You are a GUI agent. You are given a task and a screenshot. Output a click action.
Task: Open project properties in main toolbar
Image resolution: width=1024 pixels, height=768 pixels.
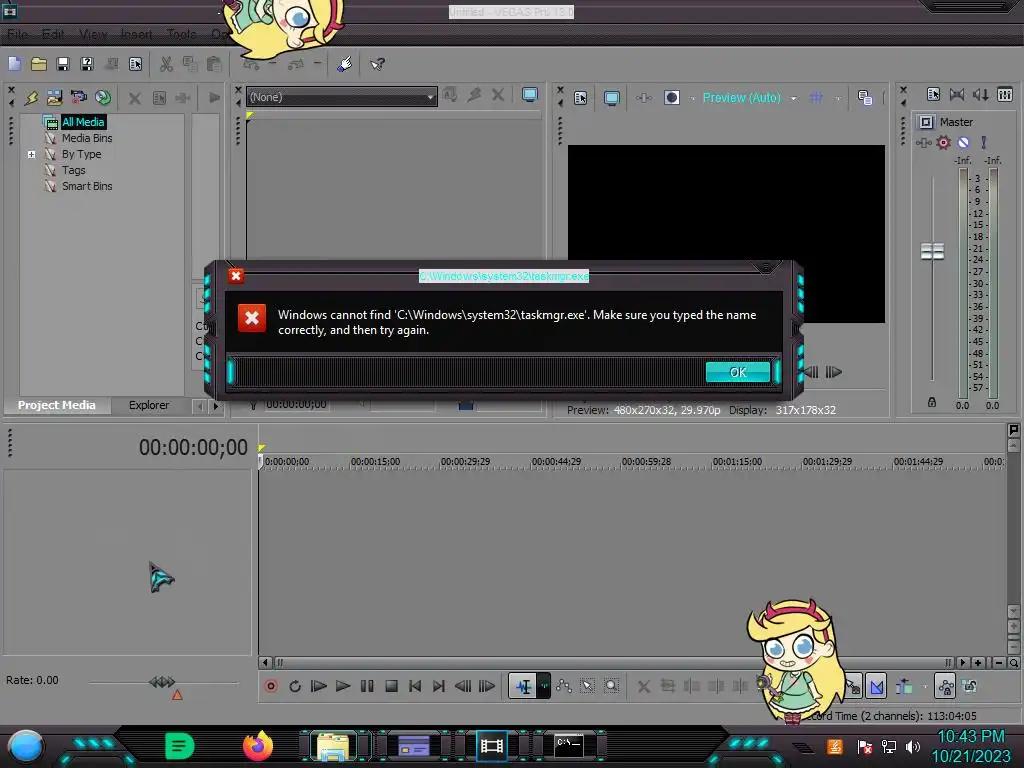(x=135, y=64)
